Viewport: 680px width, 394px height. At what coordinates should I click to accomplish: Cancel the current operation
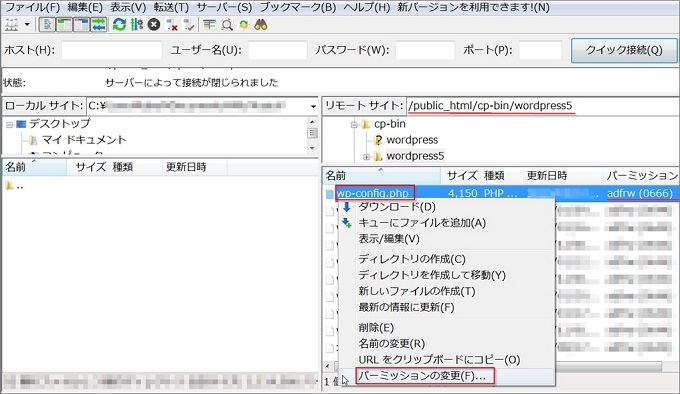154,25
